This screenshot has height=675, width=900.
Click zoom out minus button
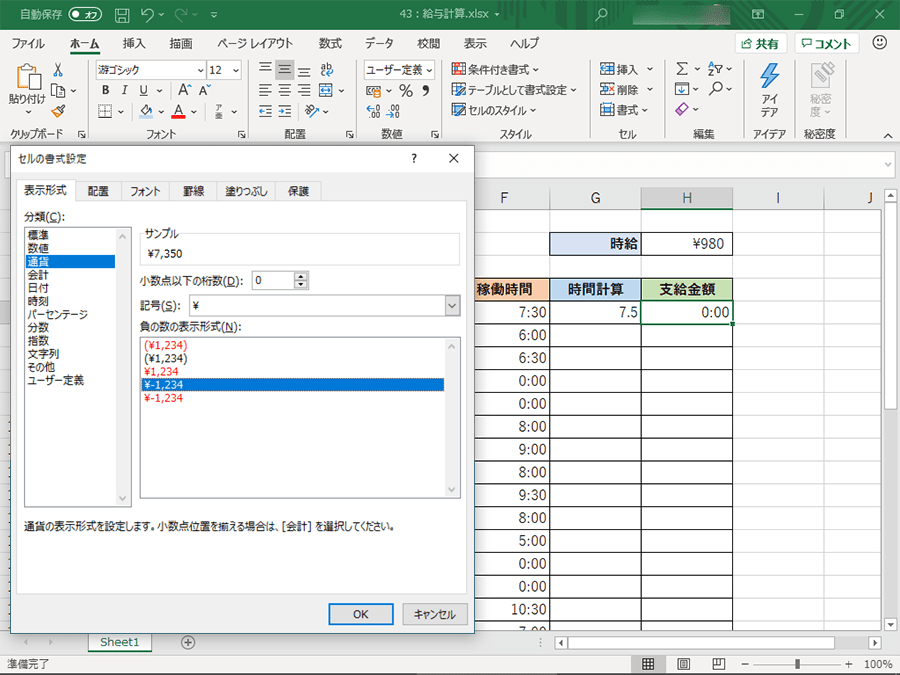coord(744,664)
